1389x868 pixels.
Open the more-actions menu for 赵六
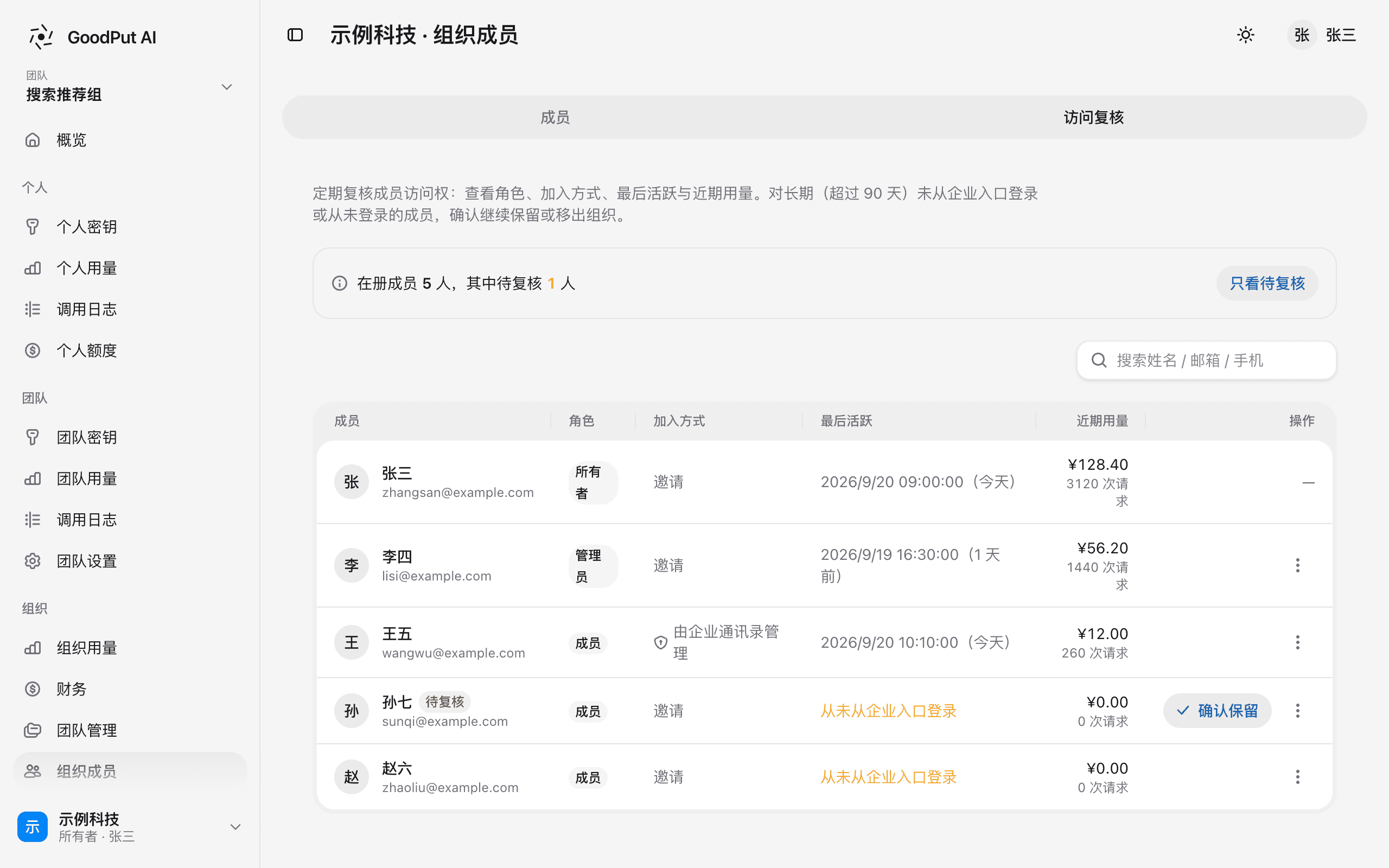pos(1298,777)
